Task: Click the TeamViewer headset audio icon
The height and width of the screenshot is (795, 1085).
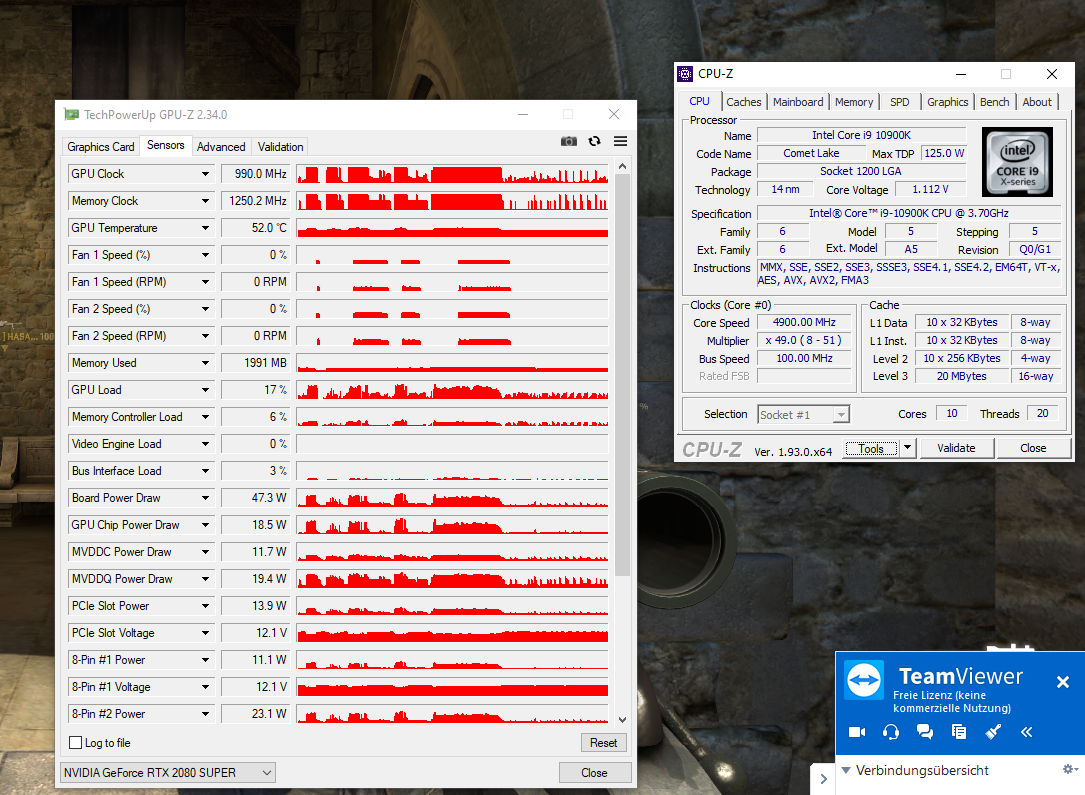Action: (891, 731)
